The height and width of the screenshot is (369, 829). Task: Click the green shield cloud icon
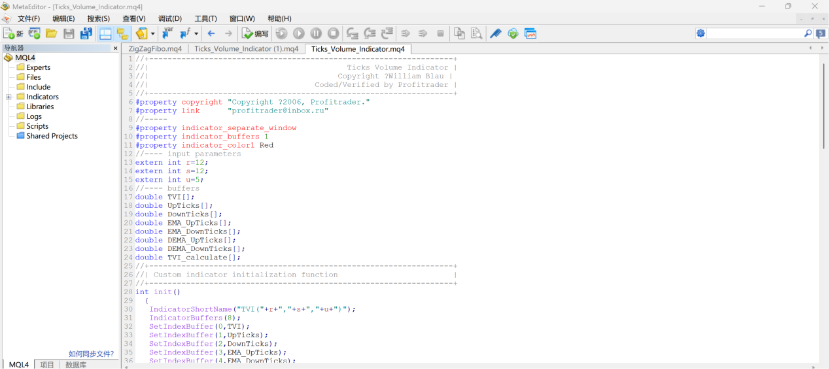512,33
